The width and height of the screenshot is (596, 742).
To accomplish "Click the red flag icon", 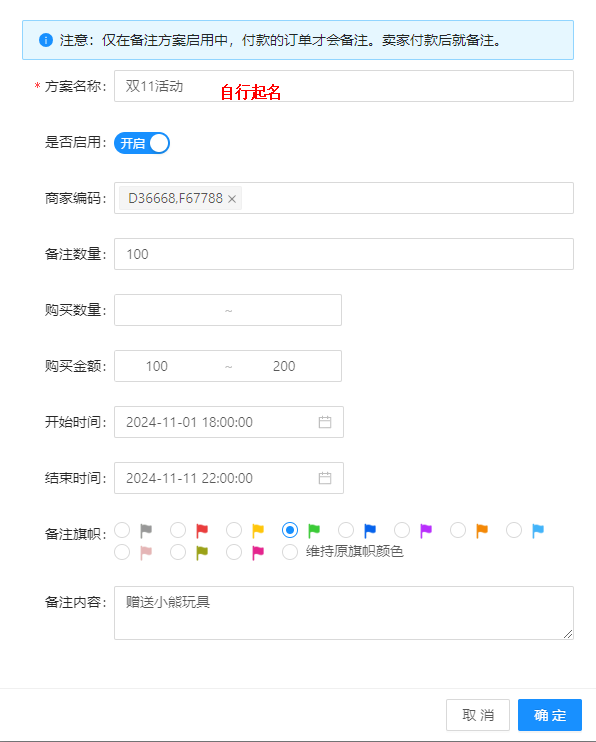I will coord(202,530).
